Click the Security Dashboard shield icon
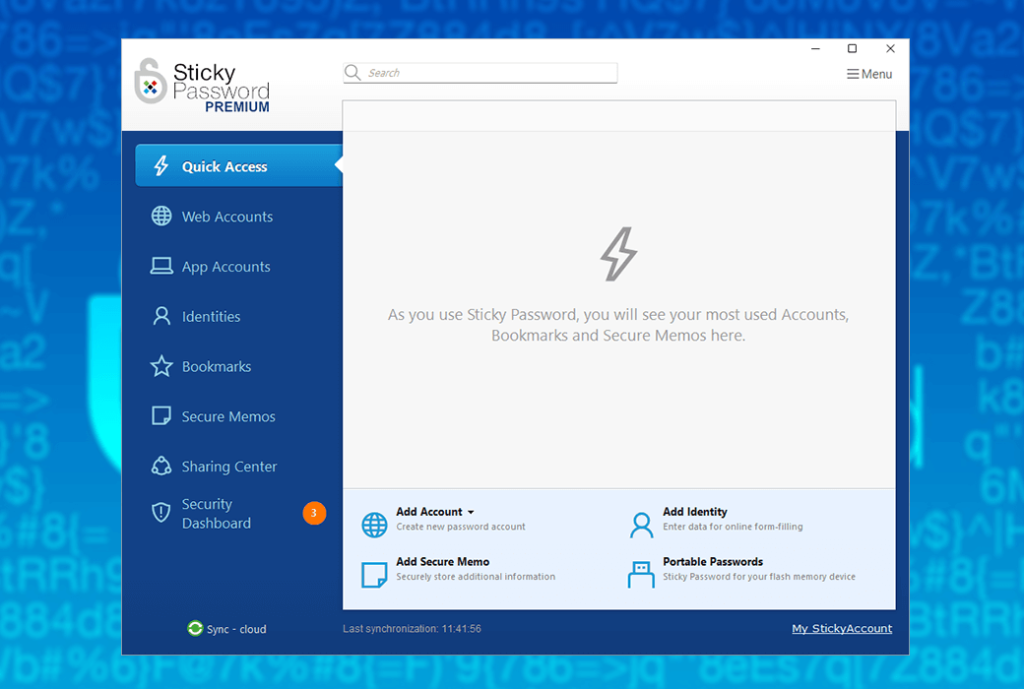The image size is (1024, 689). pyautogui.click(x=161, y=513)
